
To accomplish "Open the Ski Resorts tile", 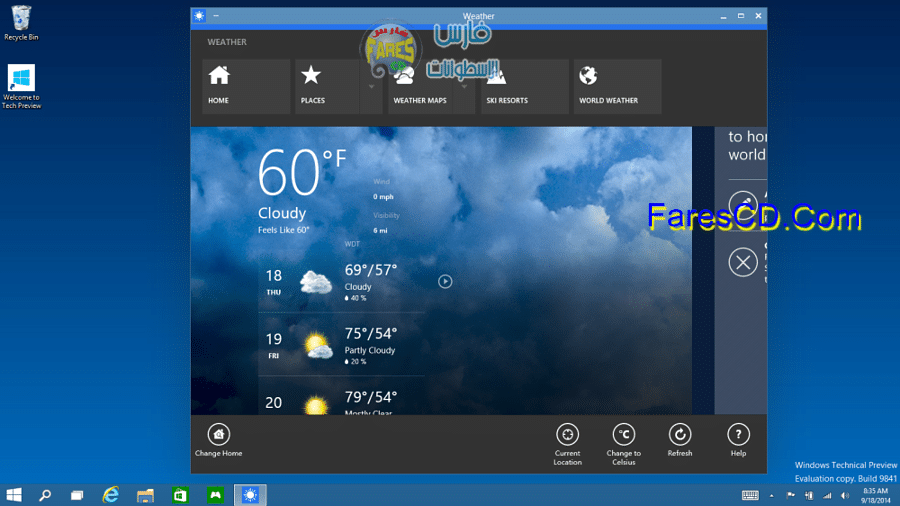I will pos(525,86).
